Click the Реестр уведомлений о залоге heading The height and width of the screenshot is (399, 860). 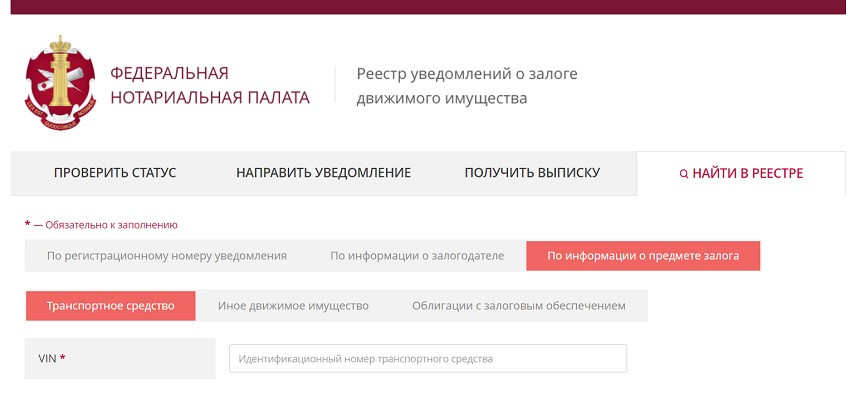pos(467,86)
